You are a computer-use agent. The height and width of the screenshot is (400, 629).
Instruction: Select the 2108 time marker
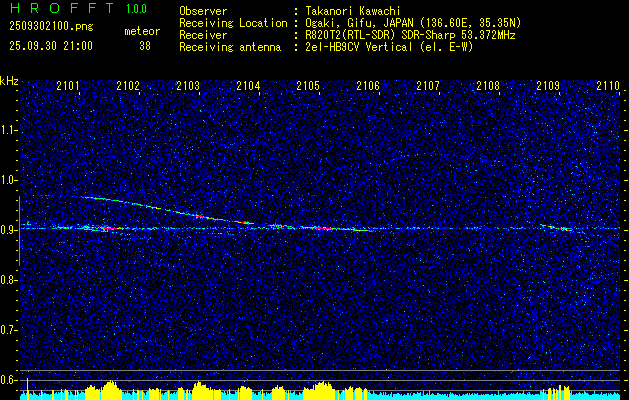[x=488, y=87]
